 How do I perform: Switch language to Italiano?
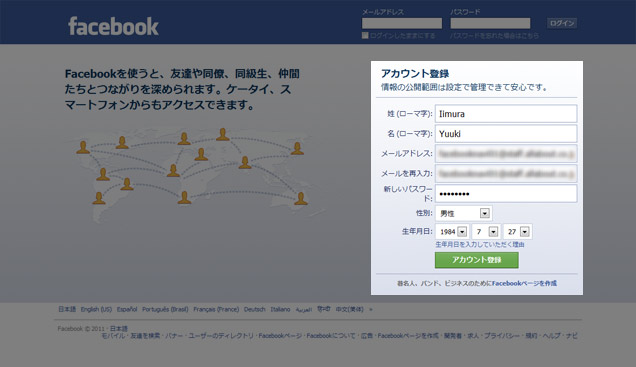click(x=280, y=309)
